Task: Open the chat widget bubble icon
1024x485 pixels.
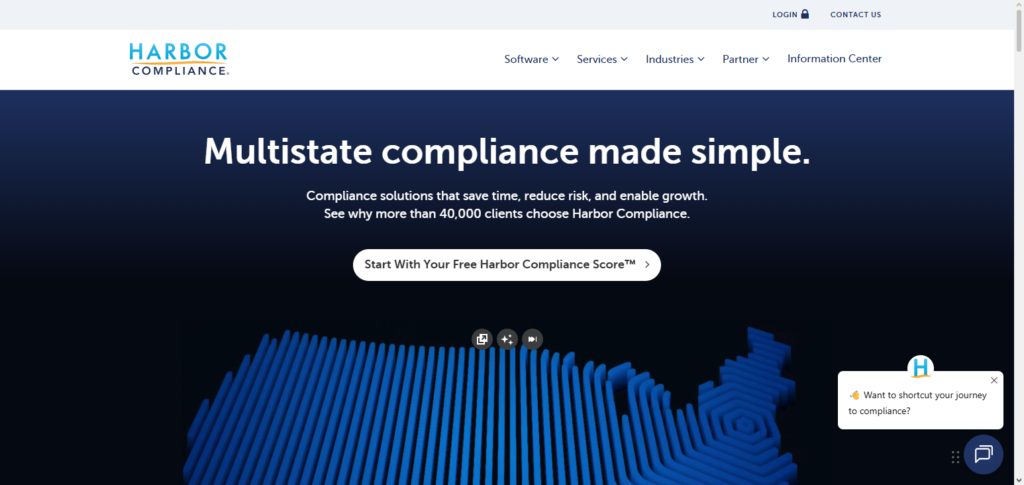Action: 982,454
